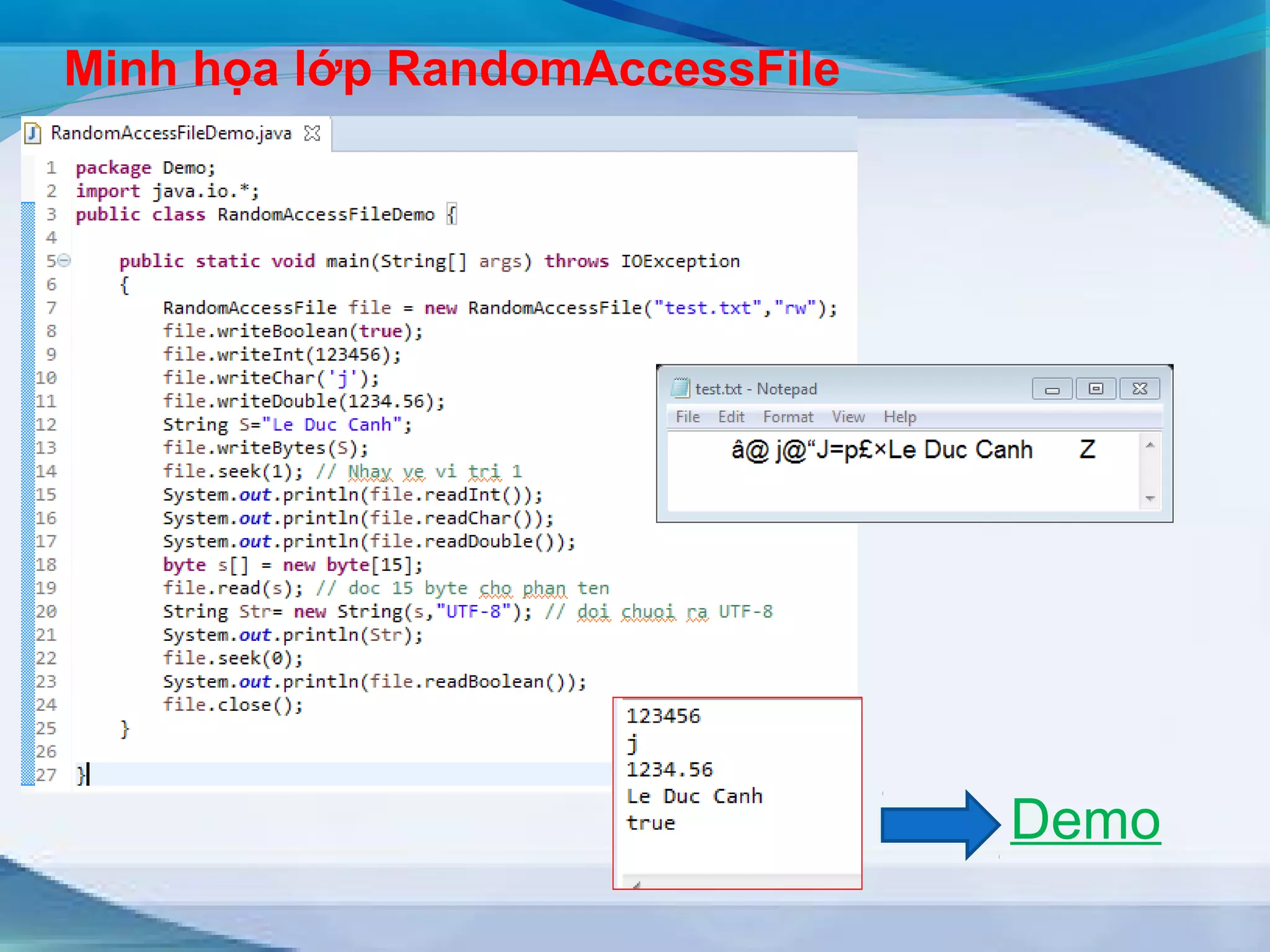
Task: Click the 'byte s[] = new byte[15];' line
Action: click(293, 565)
